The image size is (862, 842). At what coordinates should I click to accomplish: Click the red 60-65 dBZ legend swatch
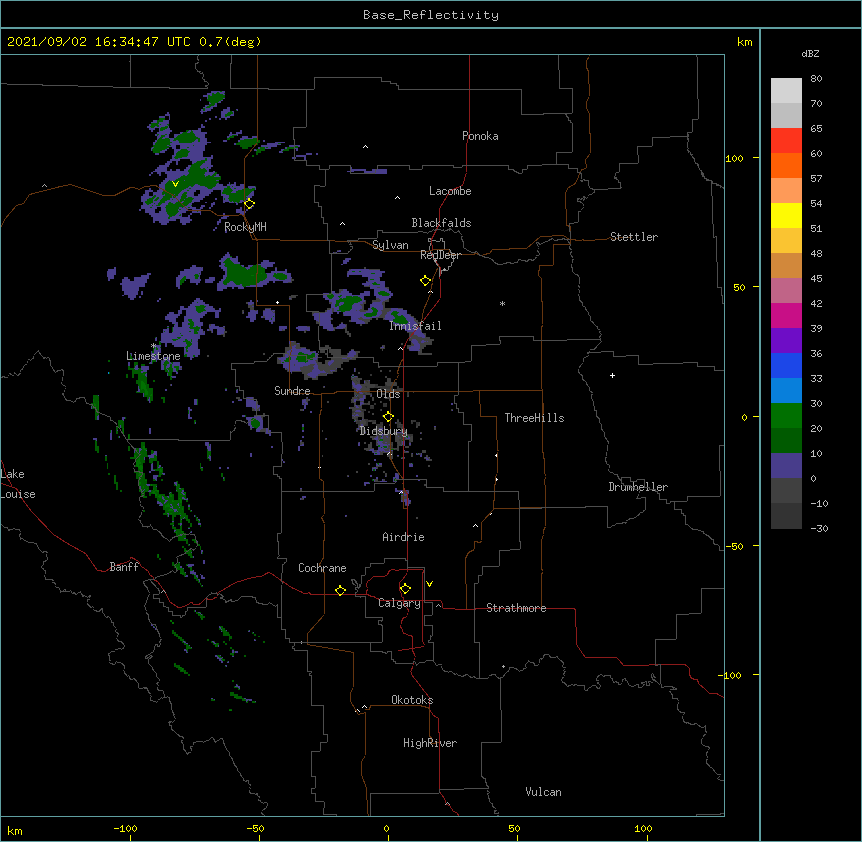pyautogui.click(x=786, y=141)
